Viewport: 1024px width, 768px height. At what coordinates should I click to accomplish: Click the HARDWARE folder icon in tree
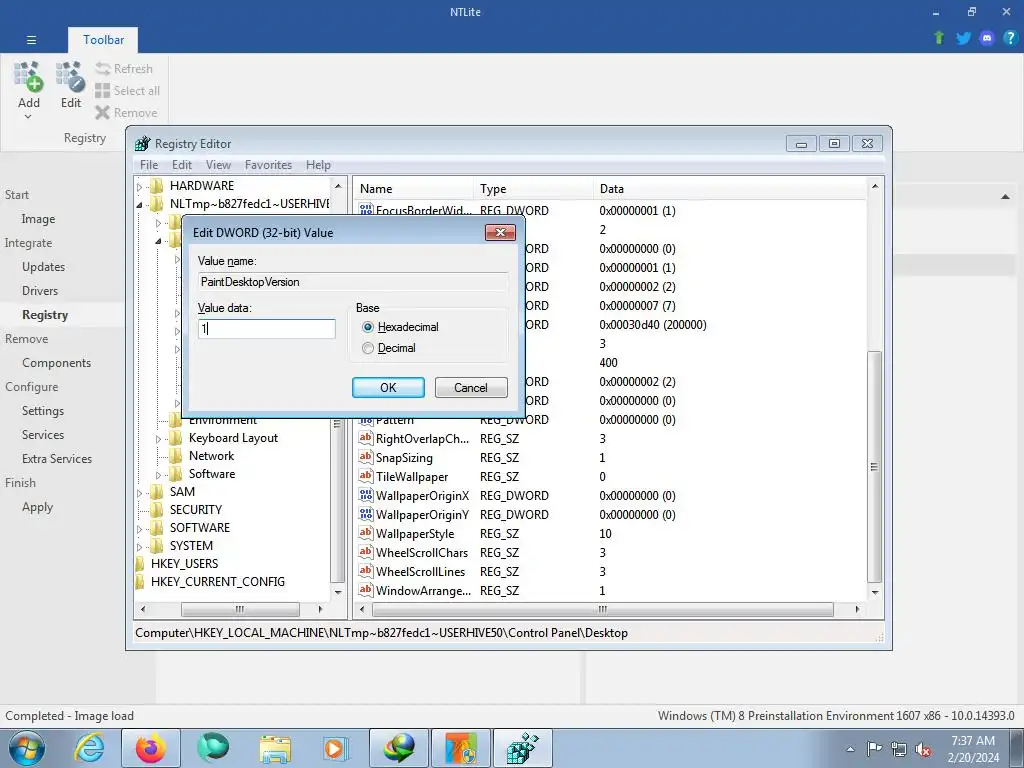tap(157, 186)
